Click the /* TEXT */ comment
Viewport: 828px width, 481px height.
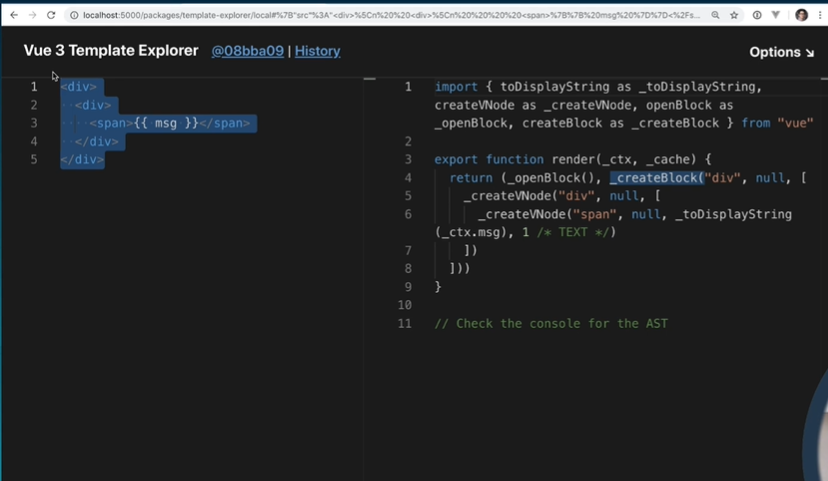click(573, 232)
